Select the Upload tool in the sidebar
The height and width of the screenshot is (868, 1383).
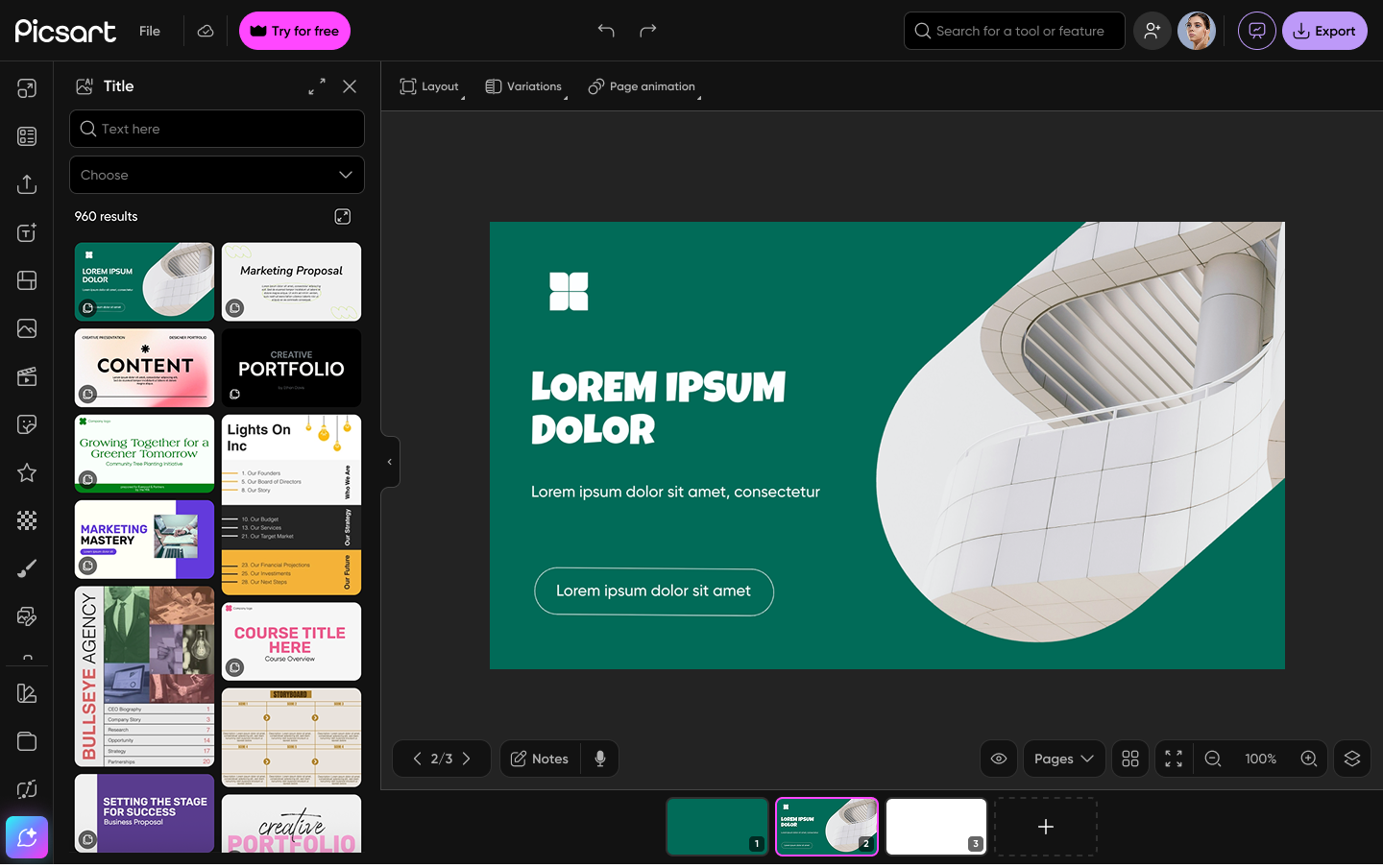point(26,183)
